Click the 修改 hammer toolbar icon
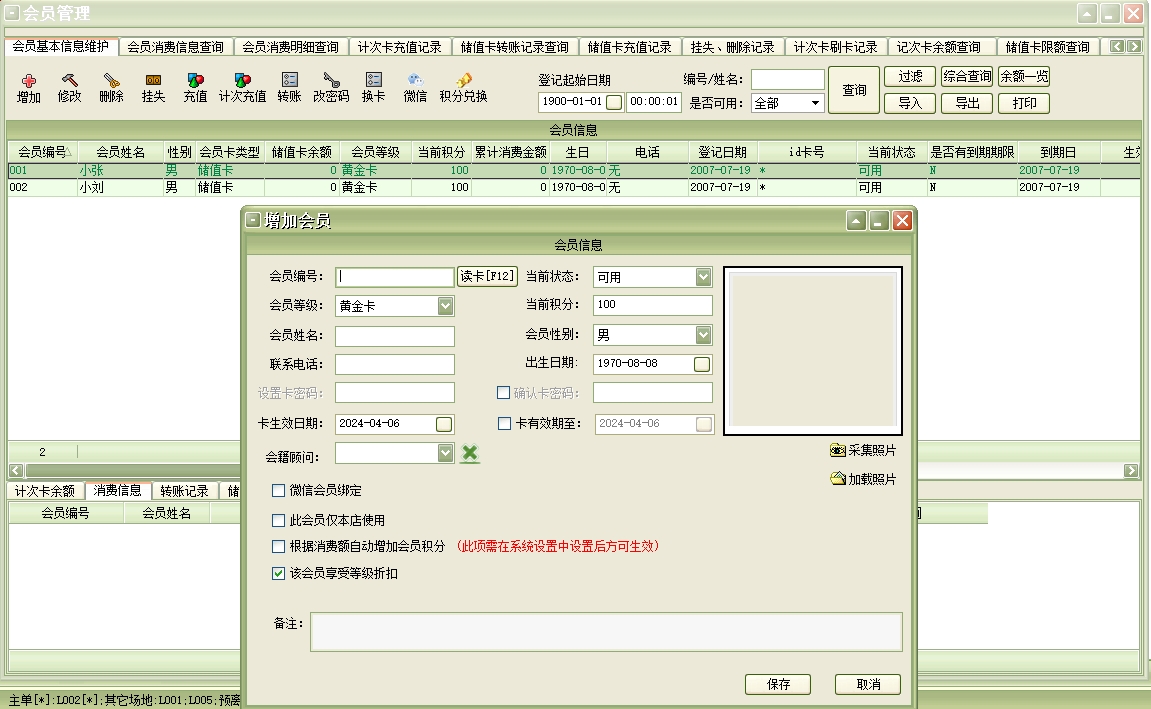Image resolution: width=1151 pixels, height=709 pixels. [x=69, y=81]
